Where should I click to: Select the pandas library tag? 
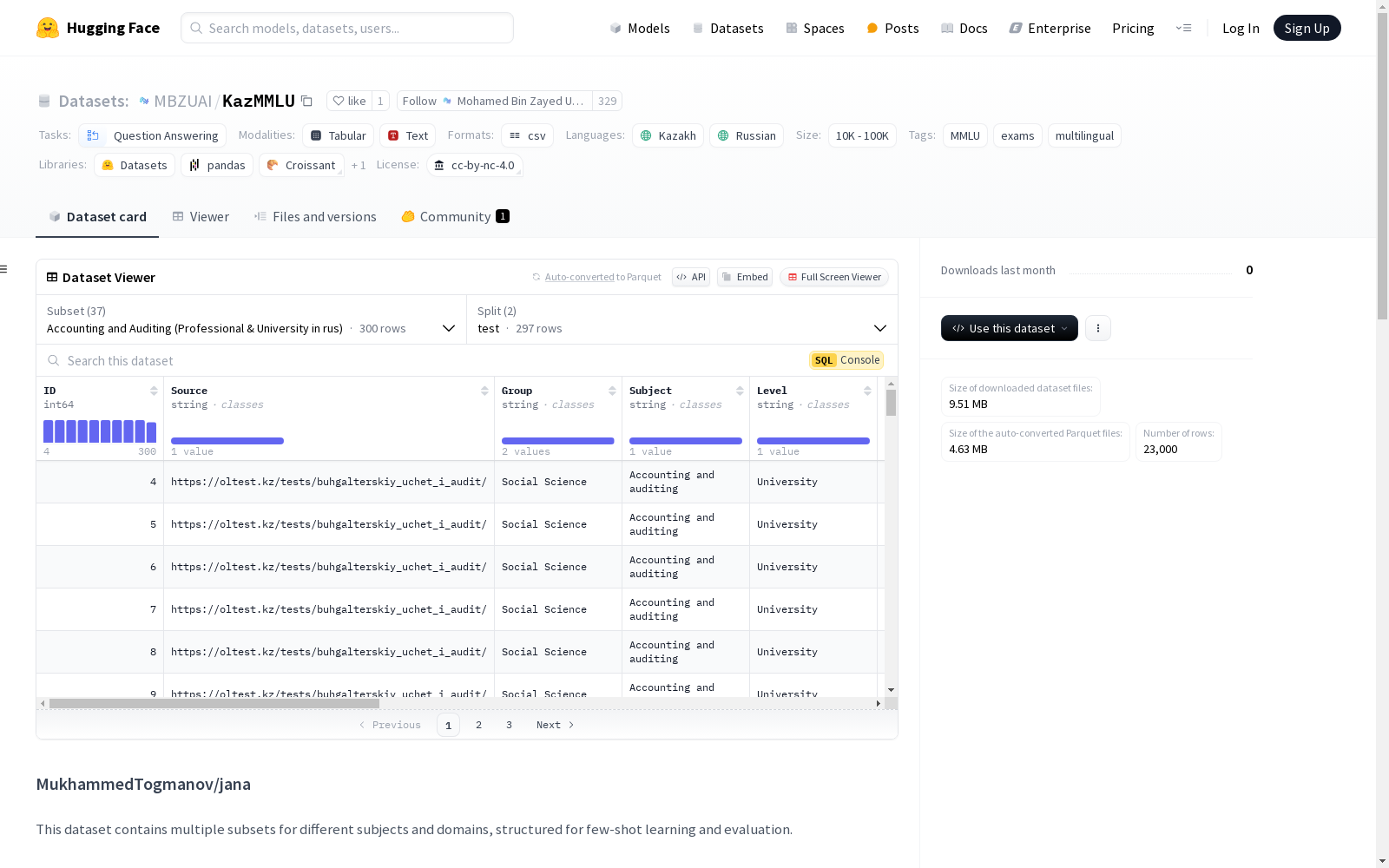click(217, 165)
